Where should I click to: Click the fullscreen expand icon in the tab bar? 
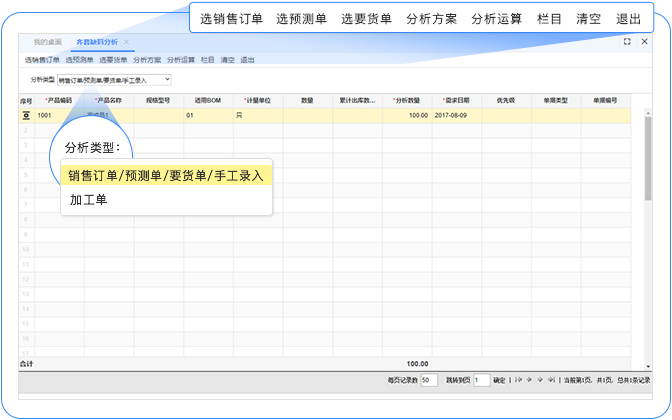[627, 42]
